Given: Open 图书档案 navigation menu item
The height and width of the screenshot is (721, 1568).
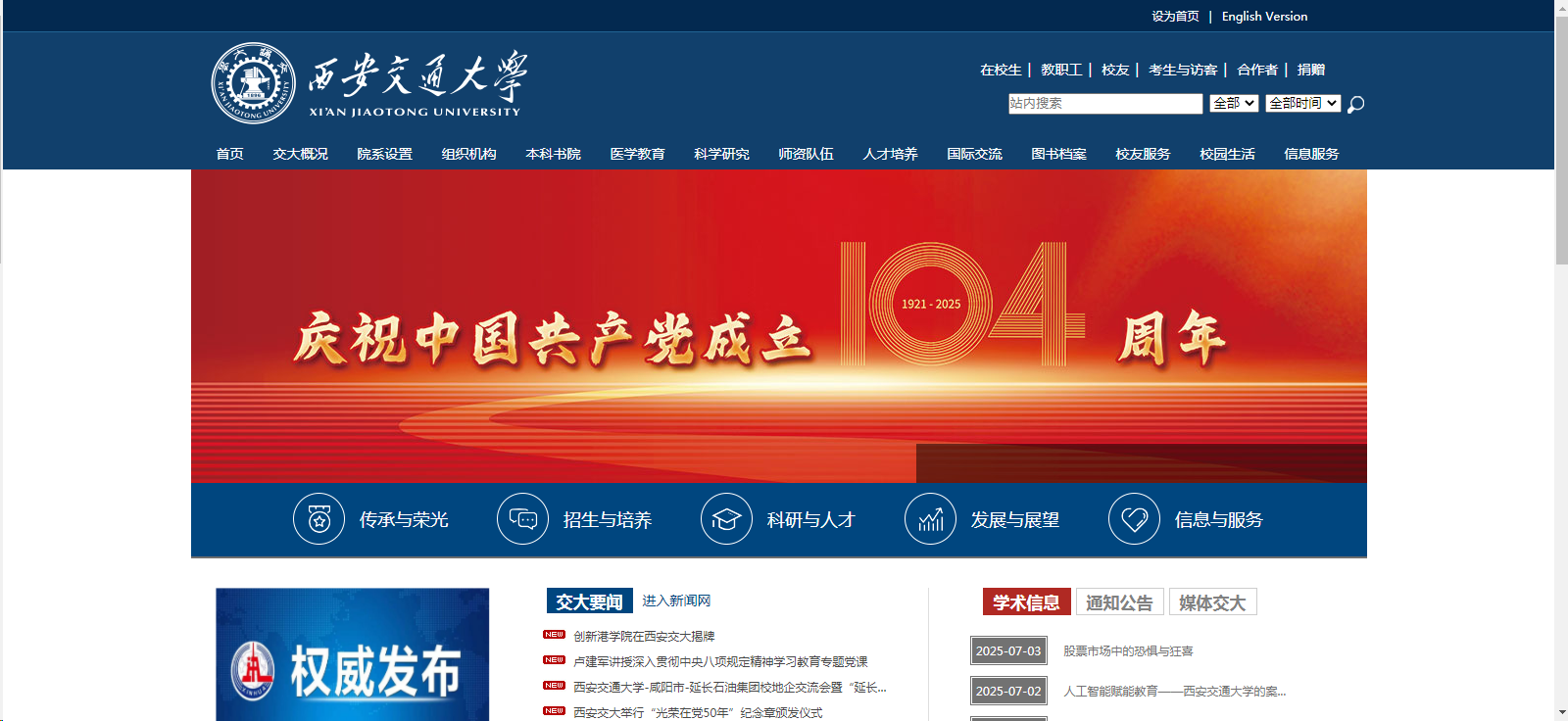Looking at the screenshot, I should 1059,154.
